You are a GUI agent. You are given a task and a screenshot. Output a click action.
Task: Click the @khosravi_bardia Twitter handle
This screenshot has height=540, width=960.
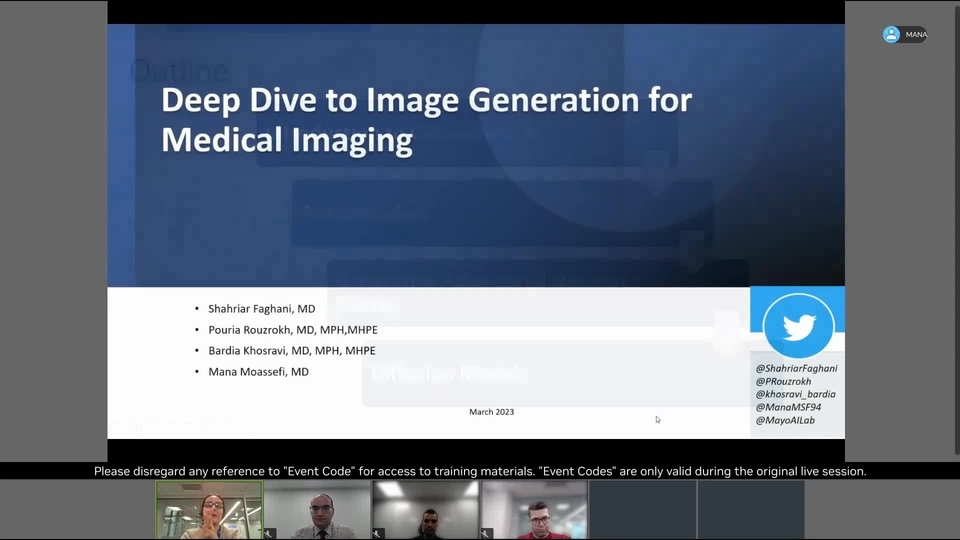point(795,394)
